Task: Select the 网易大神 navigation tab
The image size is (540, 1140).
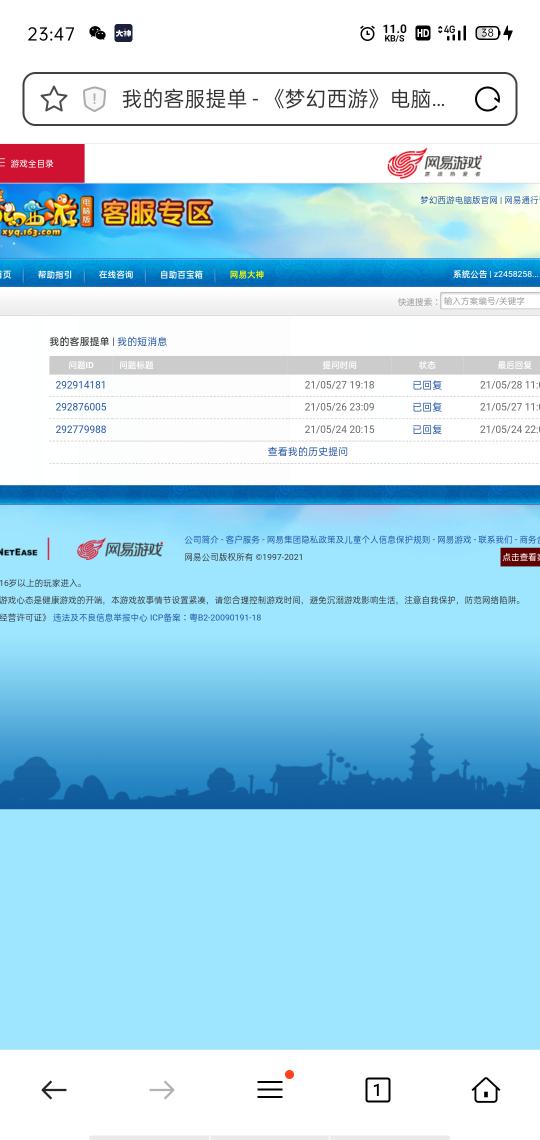Action: tap(247, 275)
